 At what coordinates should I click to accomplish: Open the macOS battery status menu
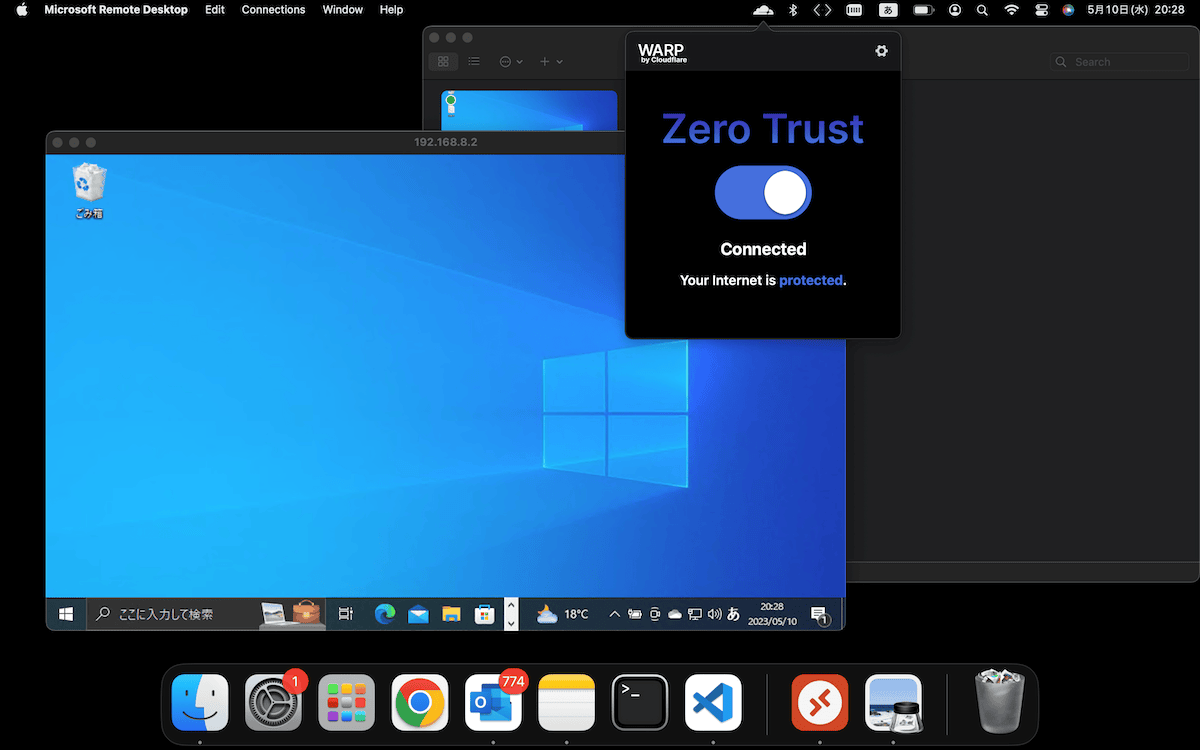pyautogui.click(x=923, y=10)
